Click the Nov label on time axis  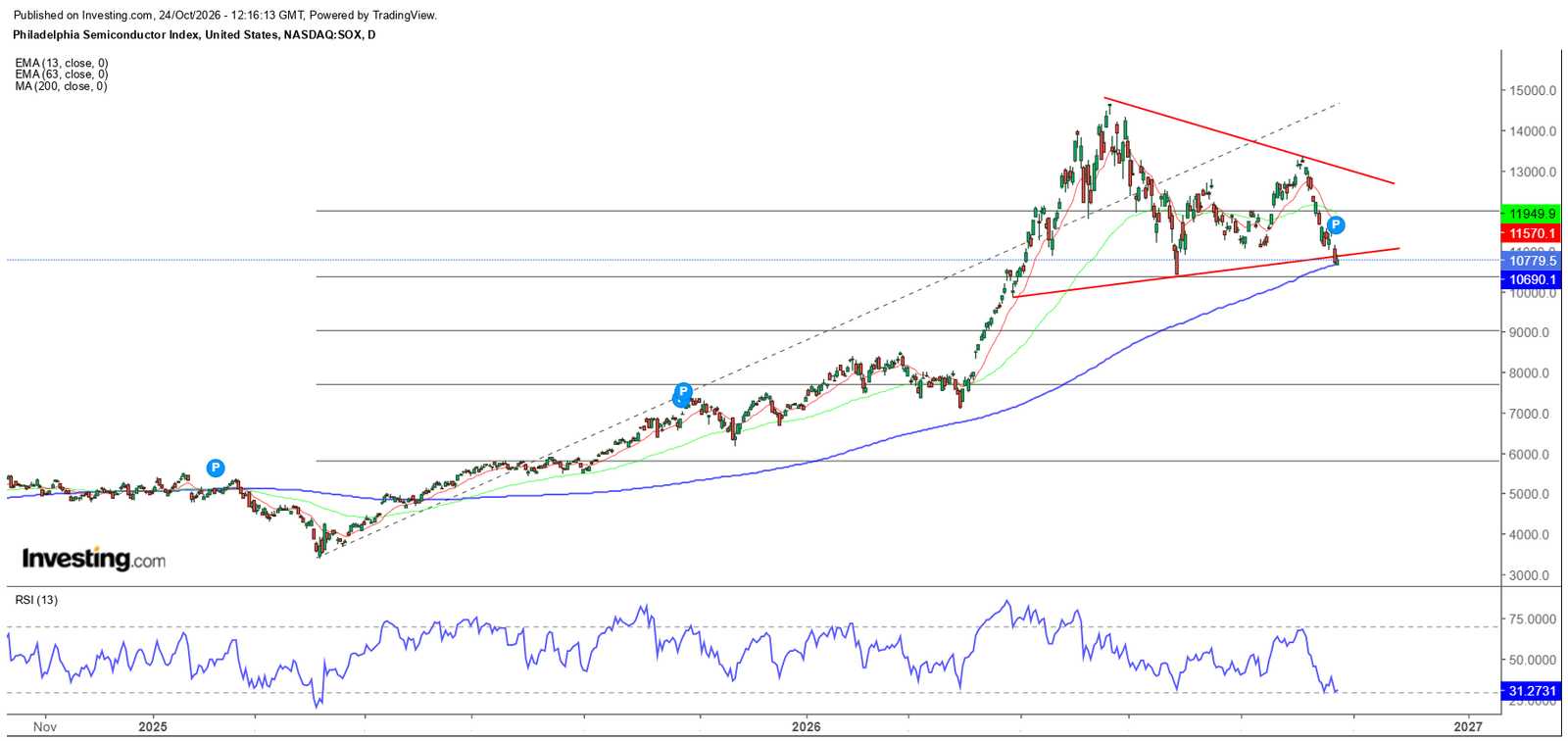[x=44, y=727]
